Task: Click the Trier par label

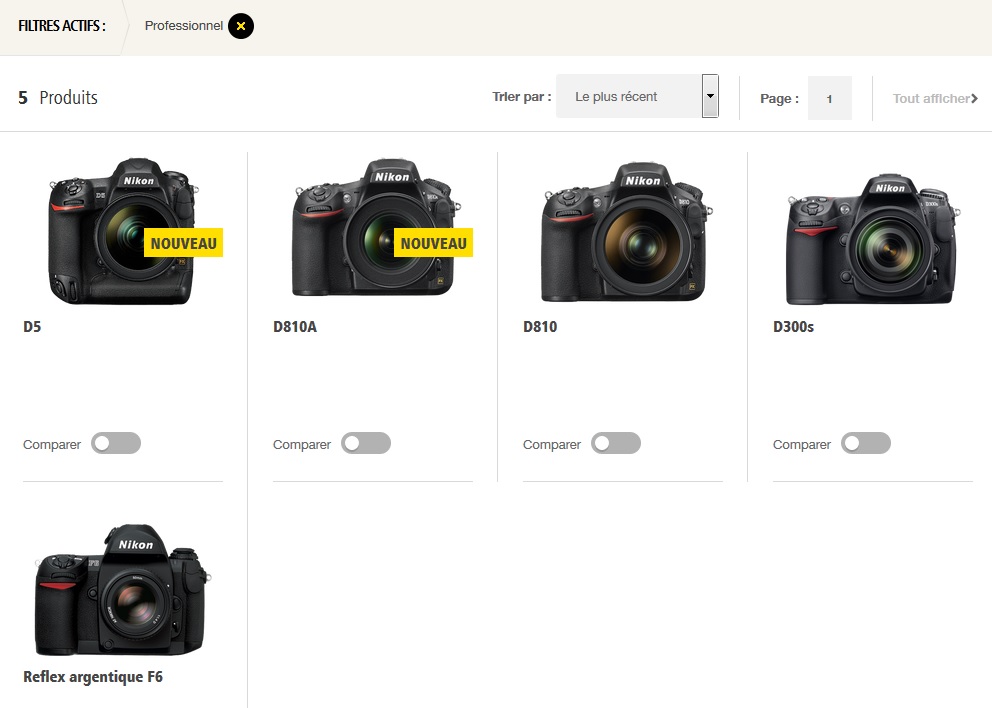Action: pos(522,97)
